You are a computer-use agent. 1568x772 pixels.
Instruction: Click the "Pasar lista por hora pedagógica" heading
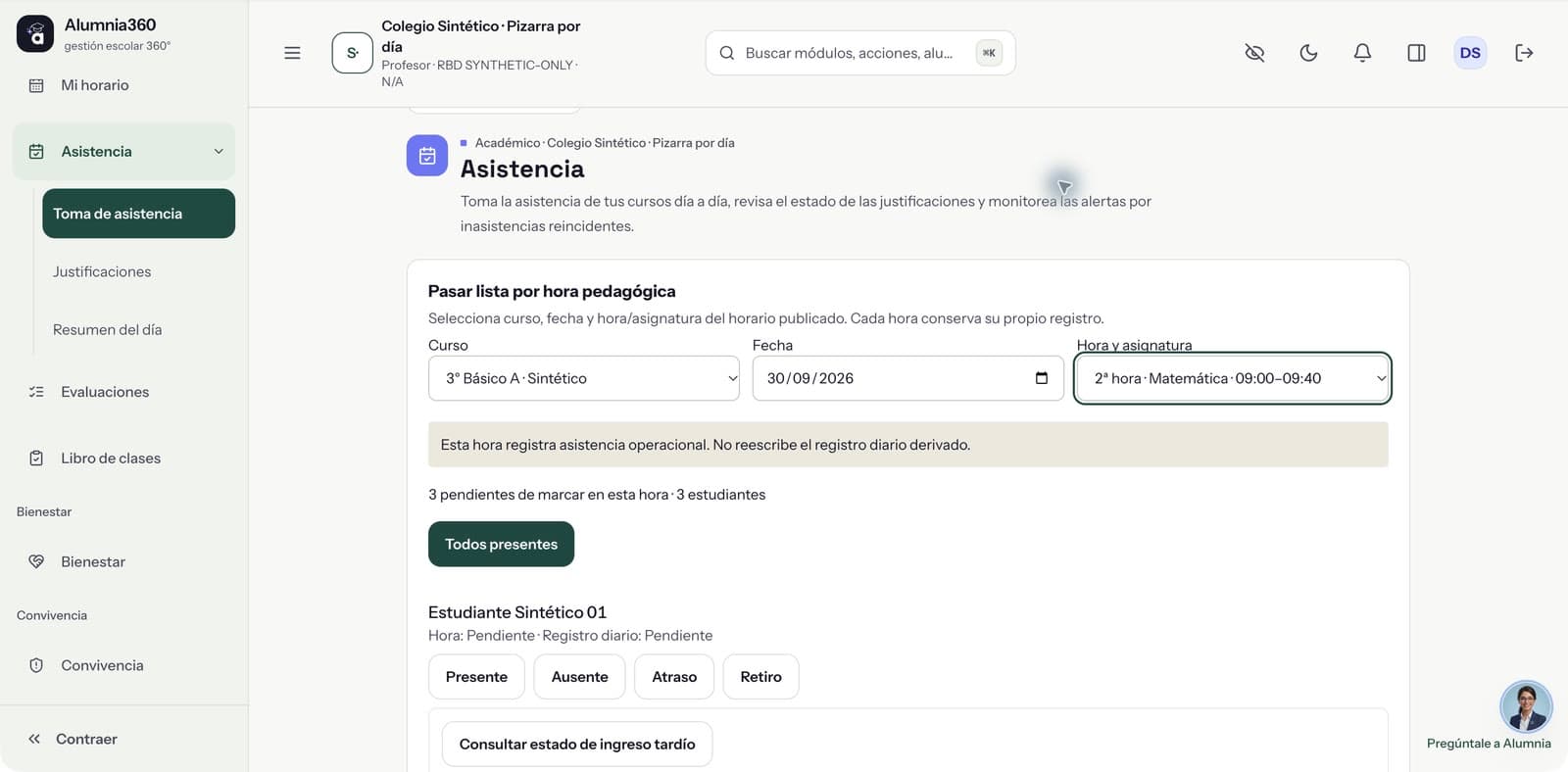552,291
